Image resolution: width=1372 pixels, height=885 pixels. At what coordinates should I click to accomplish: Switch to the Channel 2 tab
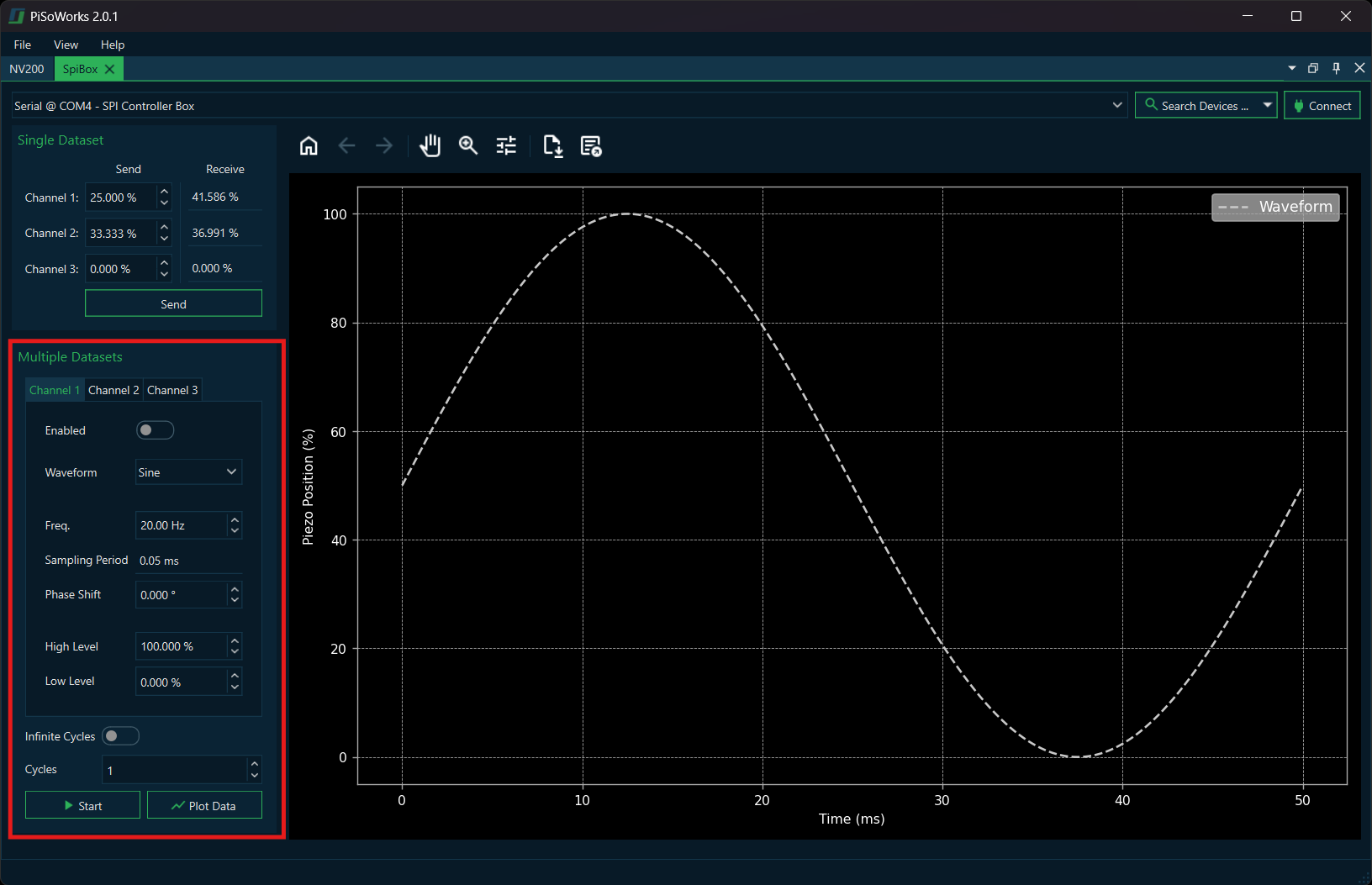coord(113,389)
